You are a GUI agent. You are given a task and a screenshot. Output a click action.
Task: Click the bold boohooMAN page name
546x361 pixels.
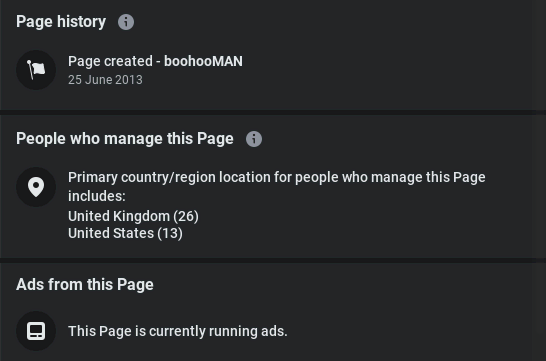pyautogui.click(x=203, y=61)
